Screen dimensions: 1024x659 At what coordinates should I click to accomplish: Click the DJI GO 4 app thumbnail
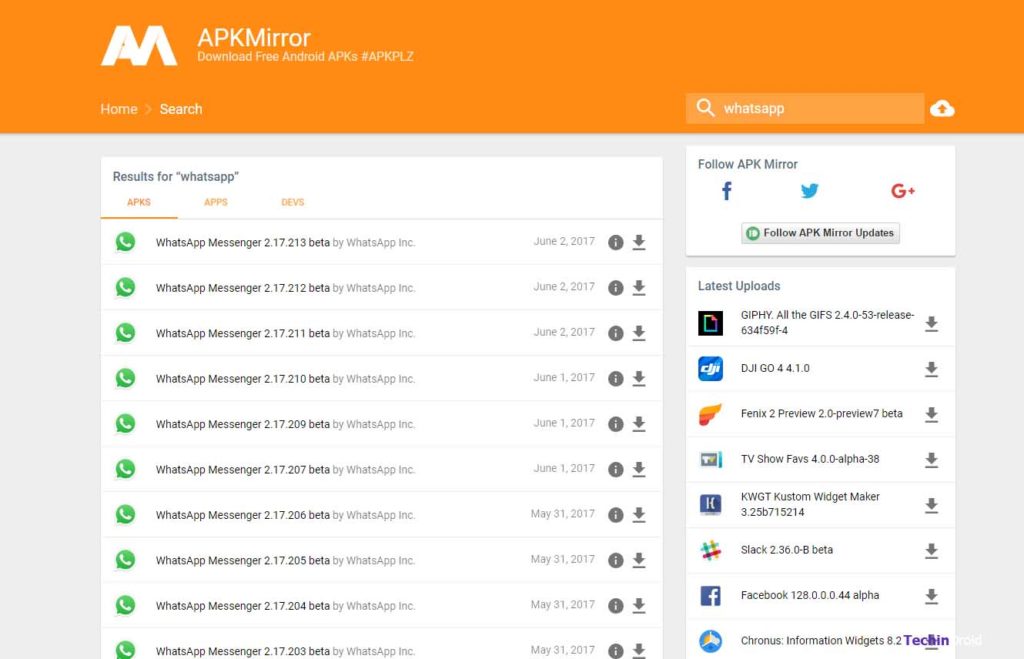(x=711, y=369)
